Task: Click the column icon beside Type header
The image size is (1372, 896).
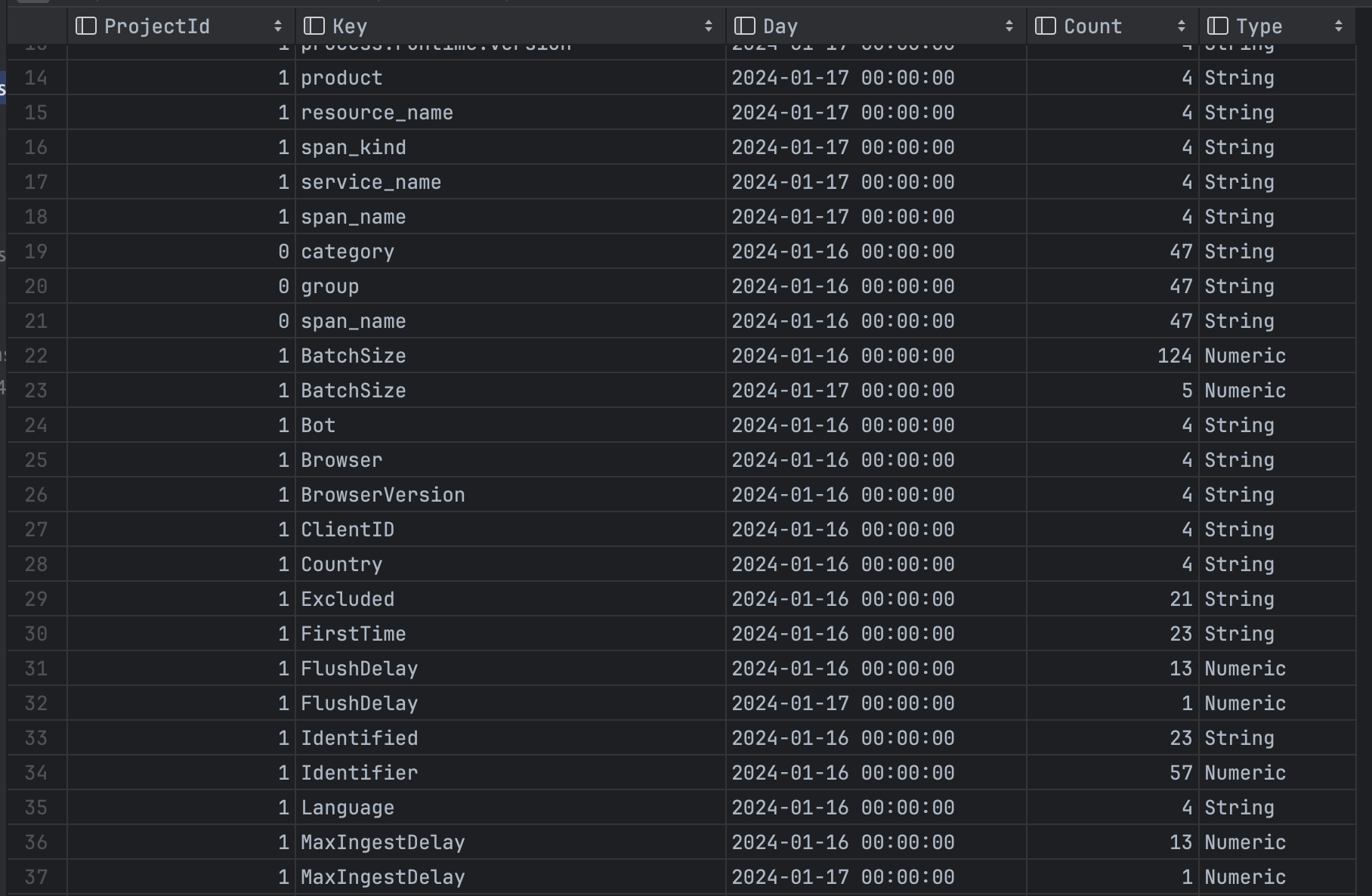Action: pyautogui.click(x=1216, y=26)
